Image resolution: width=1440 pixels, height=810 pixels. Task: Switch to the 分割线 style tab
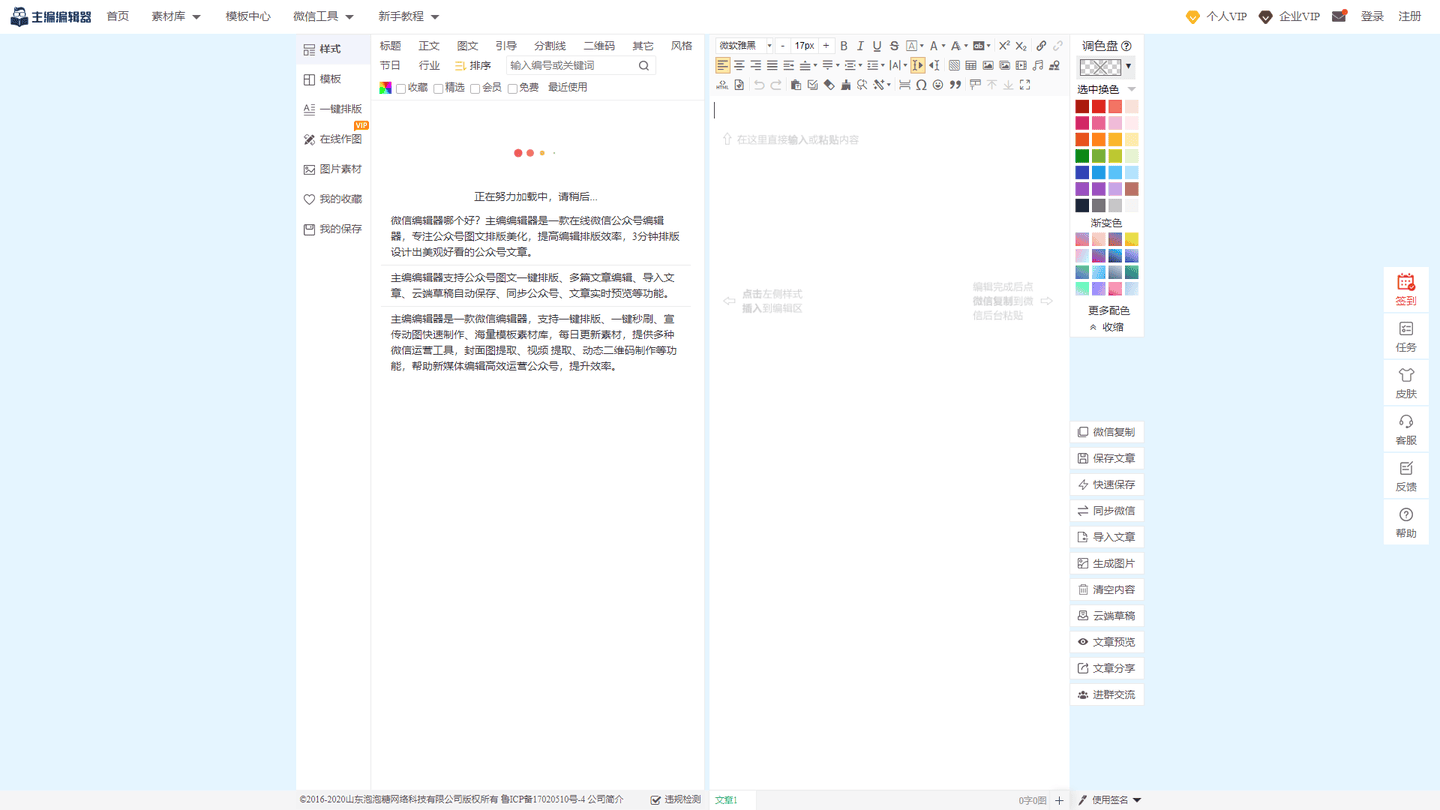point(550,46)
